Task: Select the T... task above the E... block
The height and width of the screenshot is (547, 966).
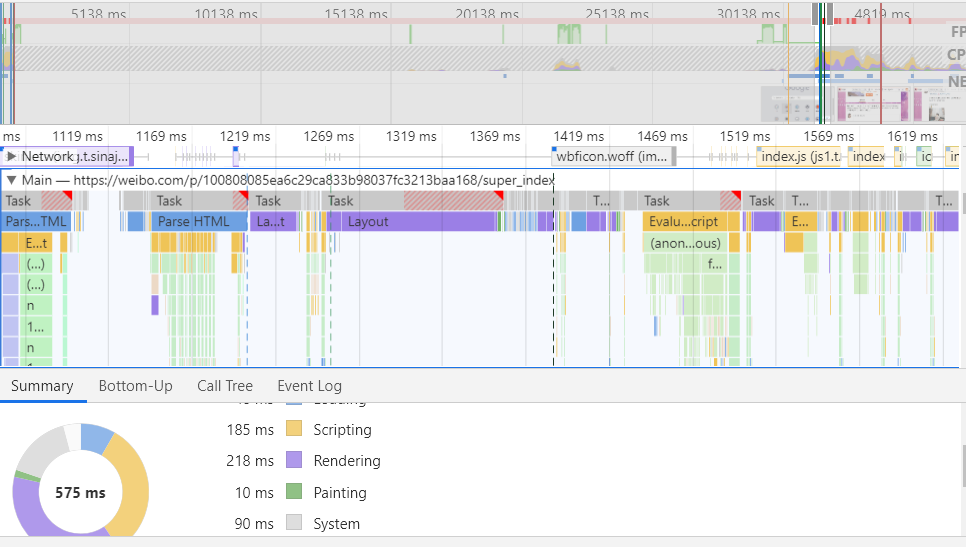Action: (800, 201)
